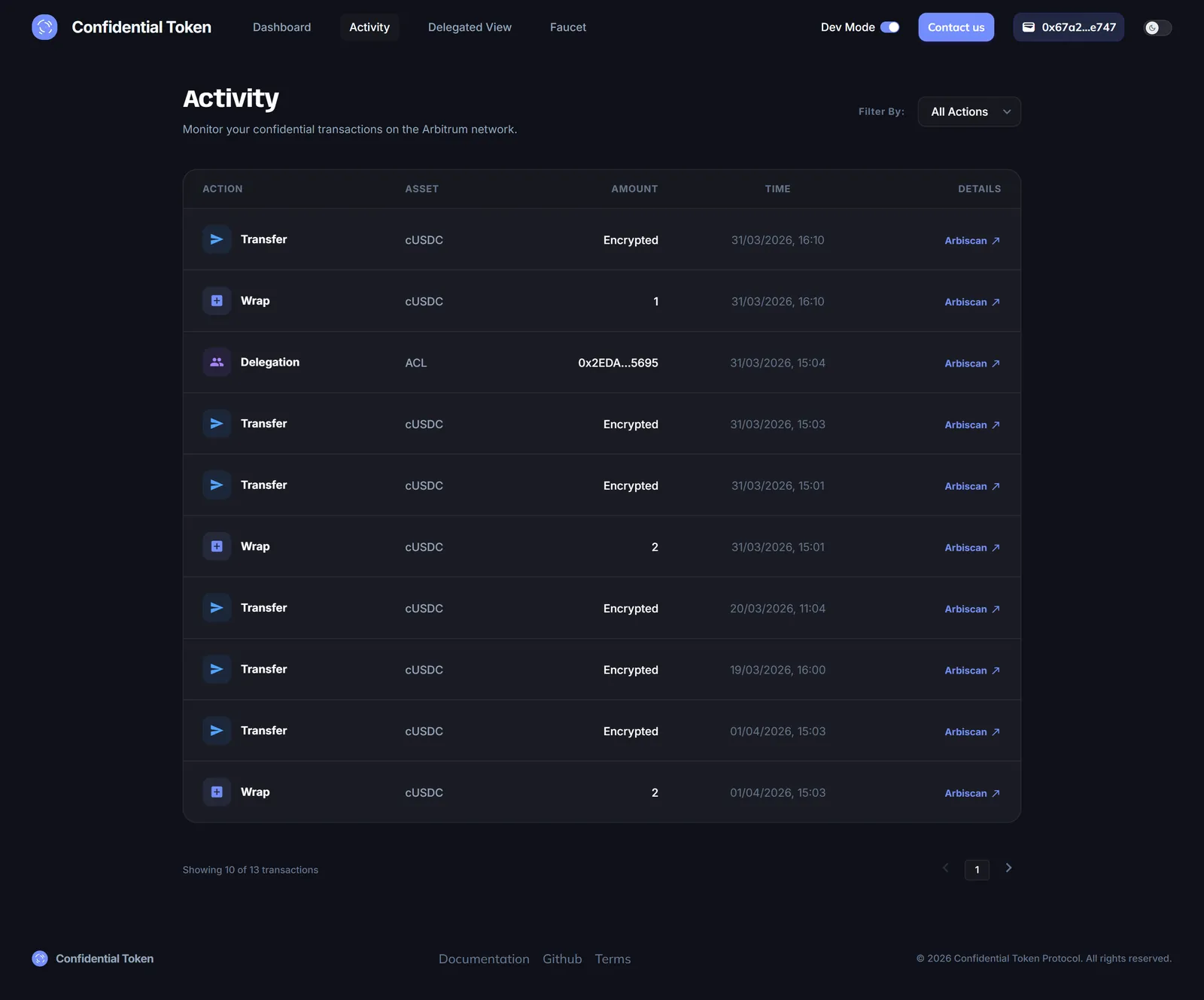Click Transfer icon in 19/03/2026, 16:00 row
The height and width of the screenshot is (1000, 1204).
[217, 669]
